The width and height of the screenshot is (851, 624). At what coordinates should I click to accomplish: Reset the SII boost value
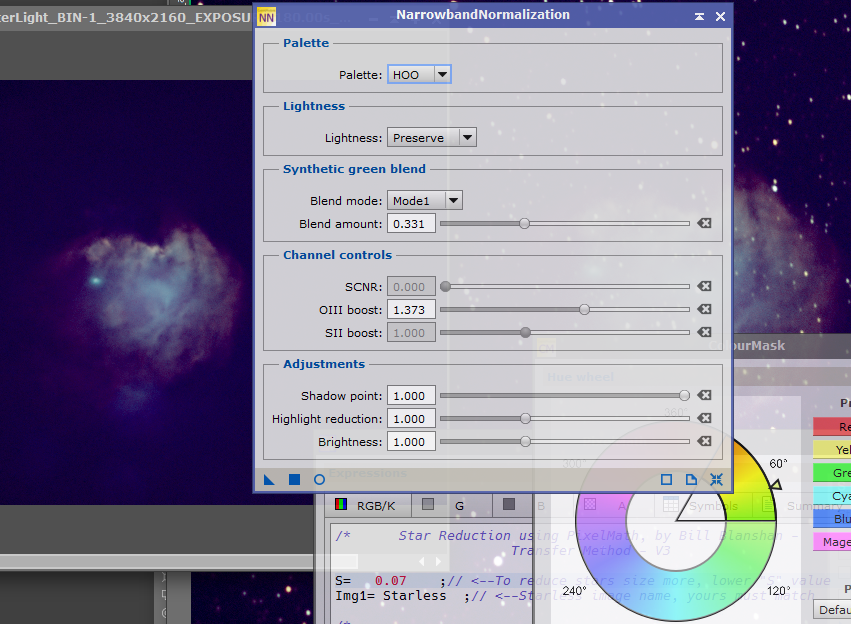pos(704,332)
